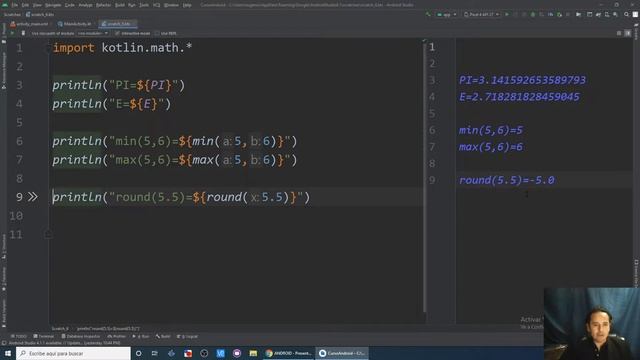Click the attach debugger toolbar icon

(x=559, y=14)
